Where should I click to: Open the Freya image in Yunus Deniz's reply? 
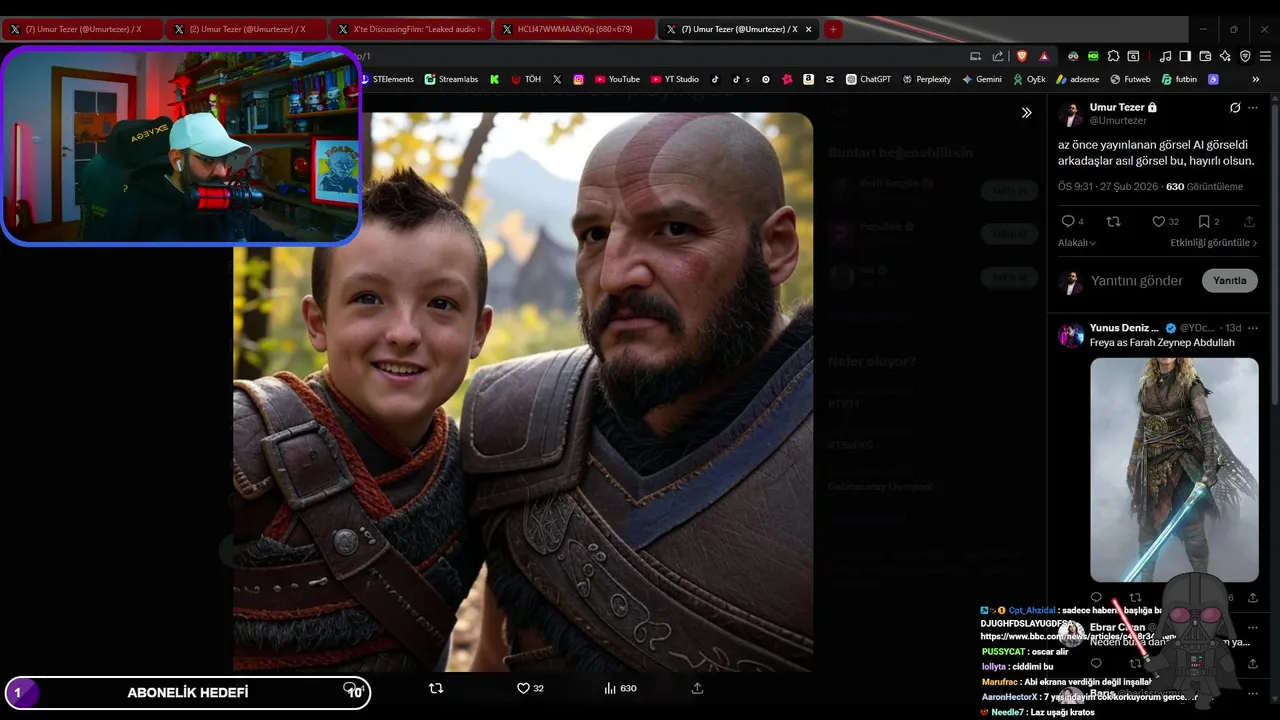[x=1174, y=470]
